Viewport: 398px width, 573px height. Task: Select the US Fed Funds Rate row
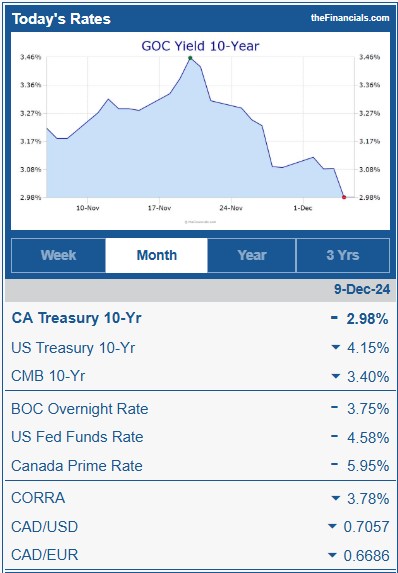200,437
